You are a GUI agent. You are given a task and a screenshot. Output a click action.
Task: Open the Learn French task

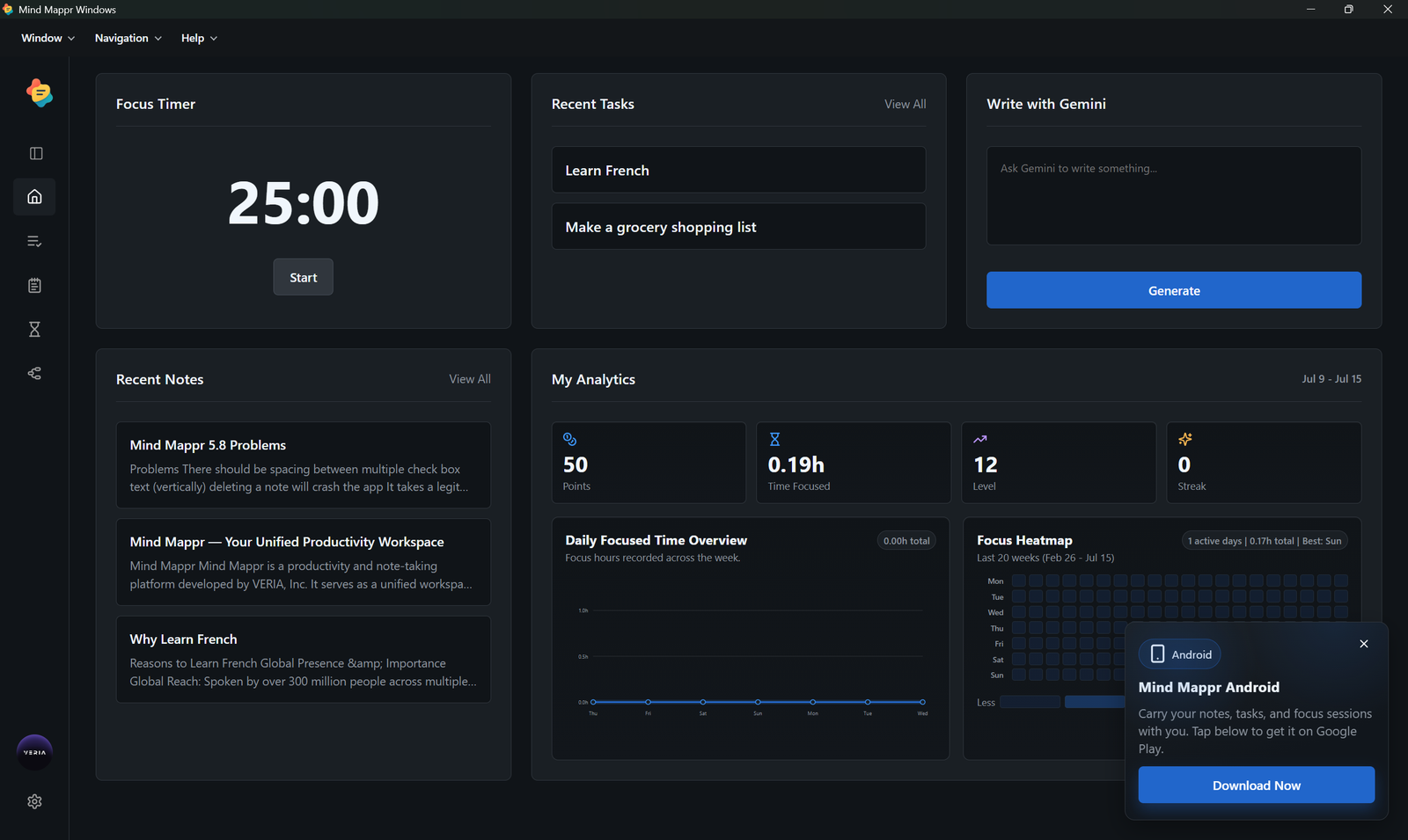(x=738, y=170)
